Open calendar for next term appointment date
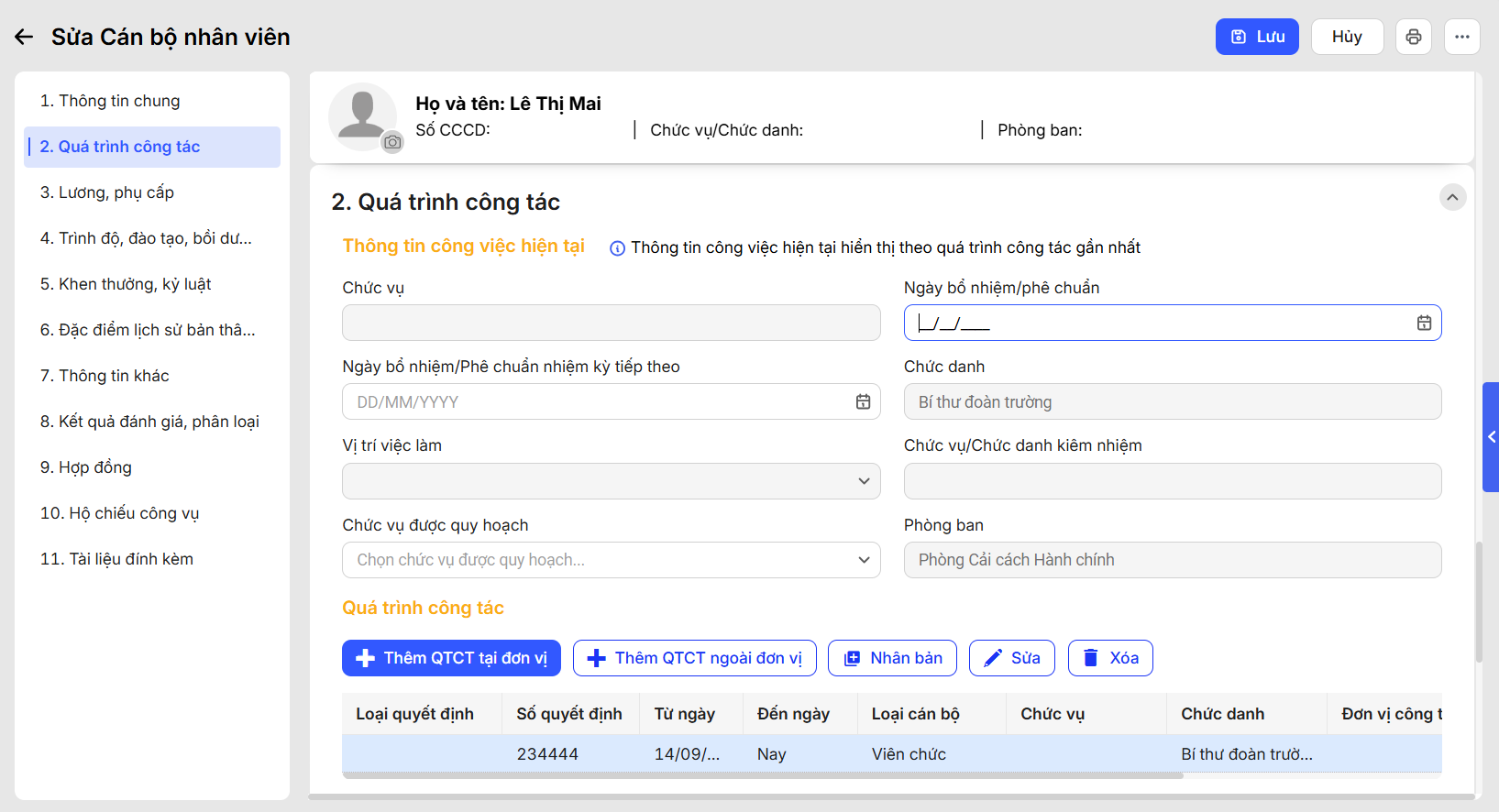Screen dimensions: 1499x812 (x=863, y=401)
